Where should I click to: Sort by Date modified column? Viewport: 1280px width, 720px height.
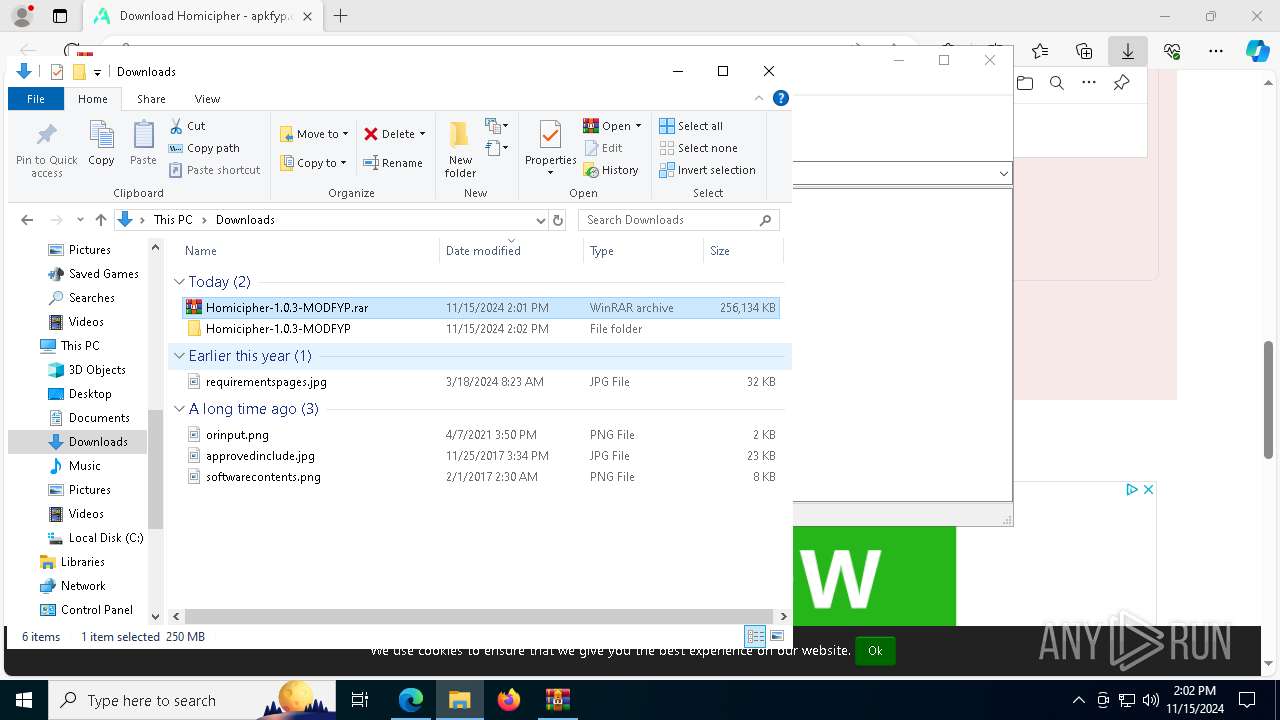coord(511,251)
